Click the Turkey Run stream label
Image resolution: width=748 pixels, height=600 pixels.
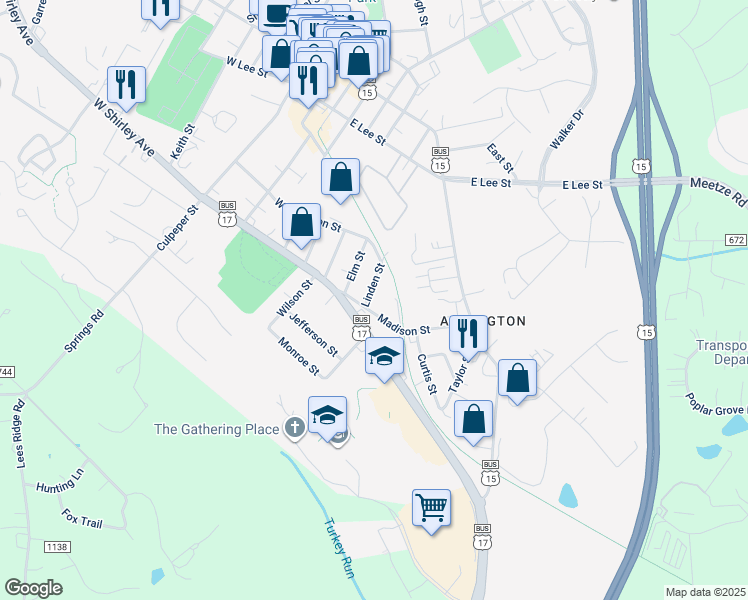[339, 548]
